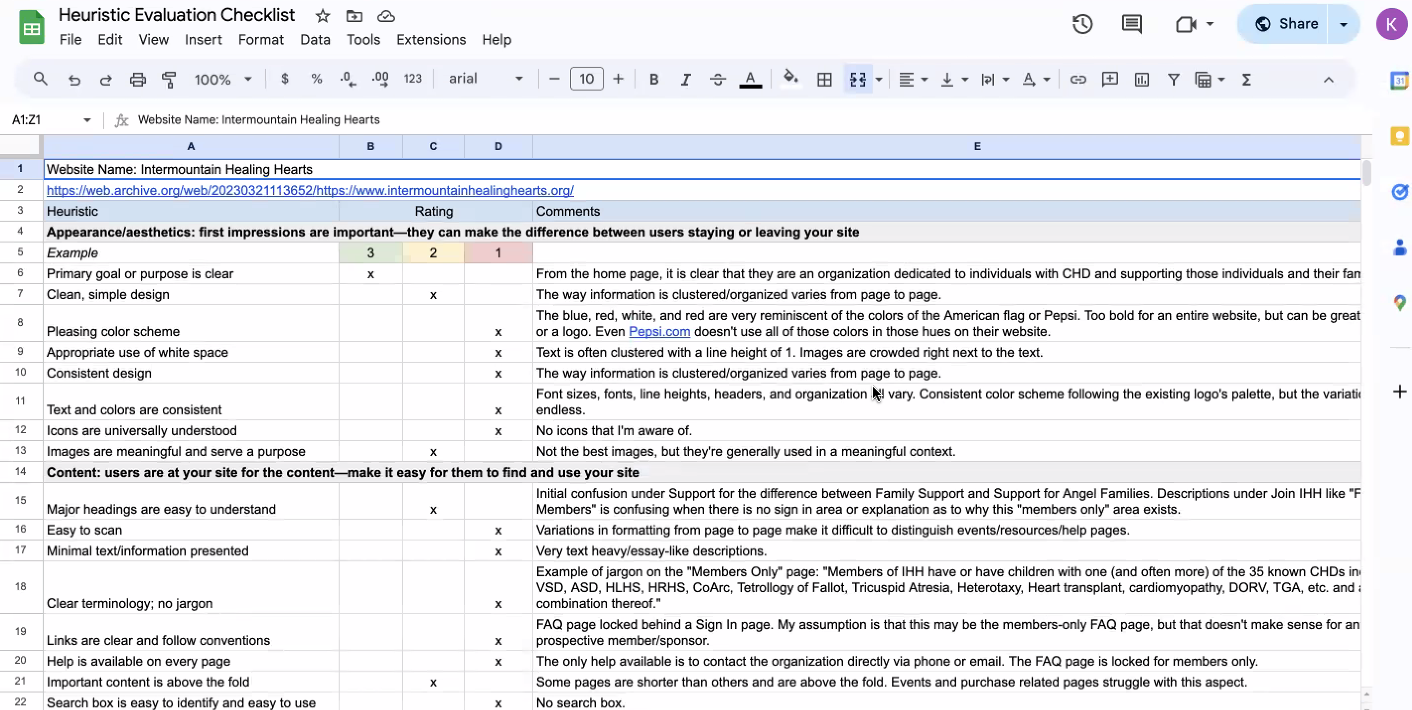Decrease decimal places
The height and width of the screenshot is (710, 1412).
point(347,79)
